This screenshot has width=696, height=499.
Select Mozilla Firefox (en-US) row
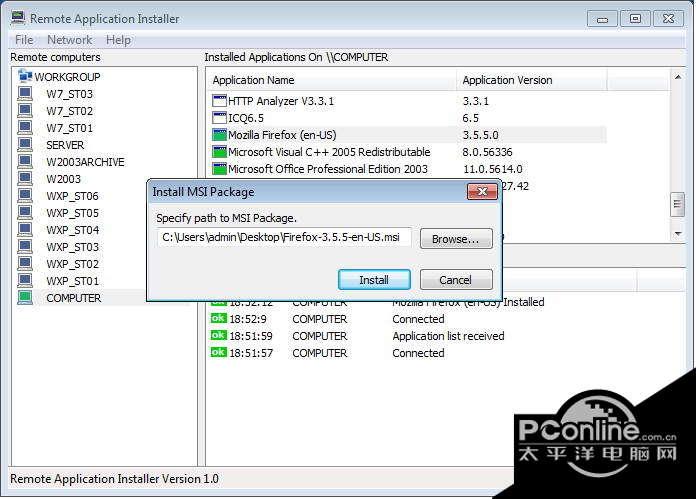coord(407,135)
